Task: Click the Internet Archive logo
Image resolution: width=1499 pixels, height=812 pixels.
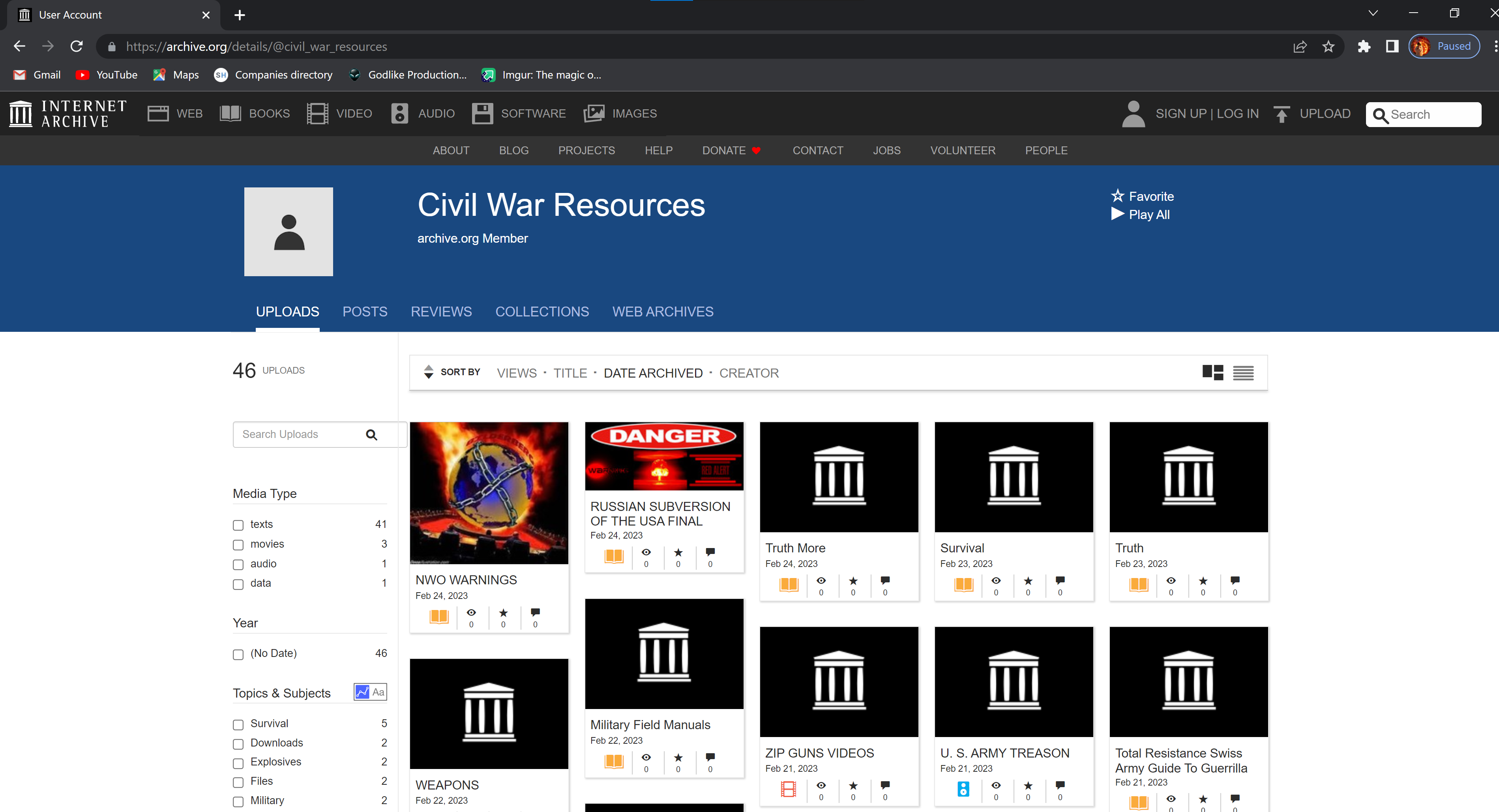Action: pos(68,113)
